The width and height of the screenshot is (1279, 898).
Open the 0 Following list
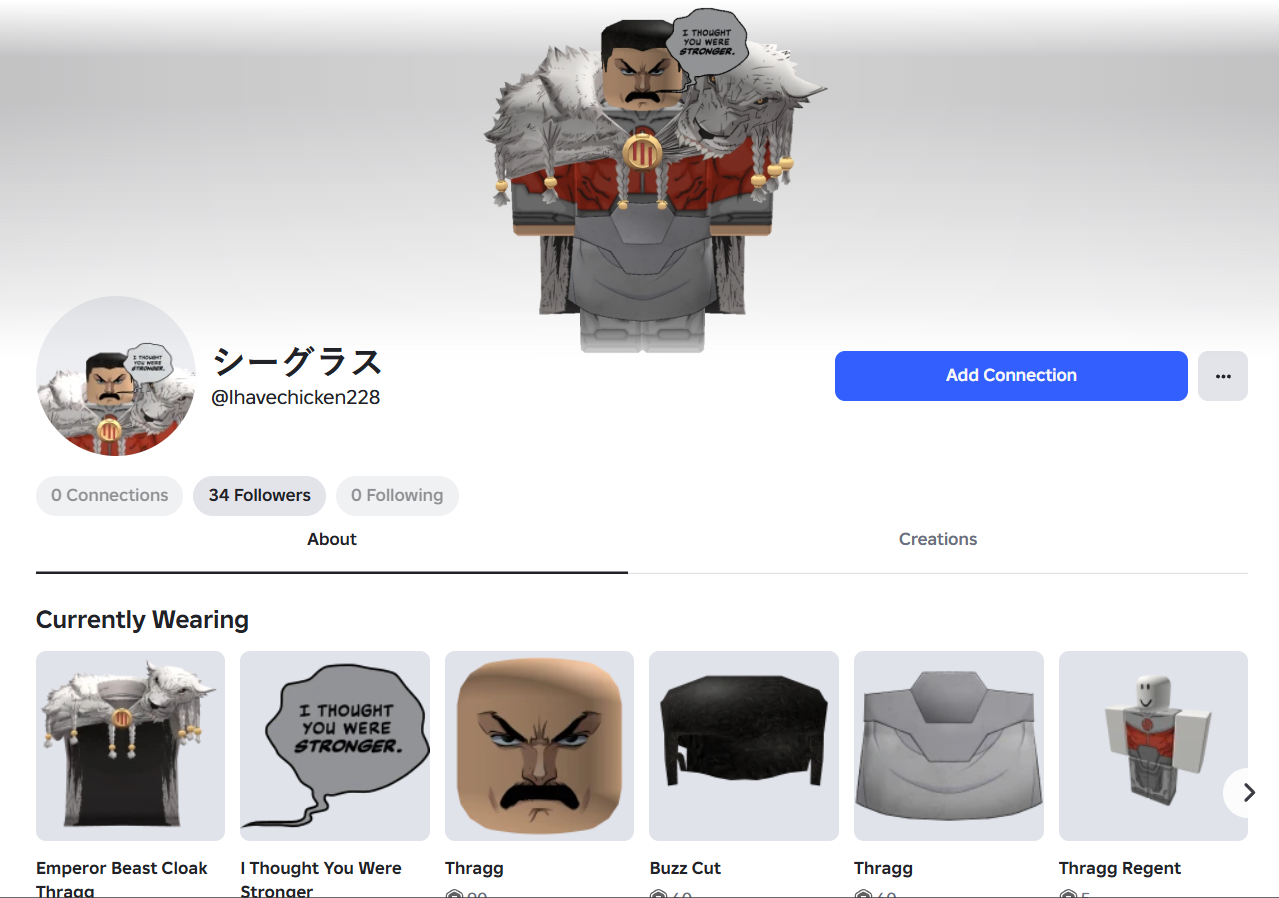tap(397, 496)
